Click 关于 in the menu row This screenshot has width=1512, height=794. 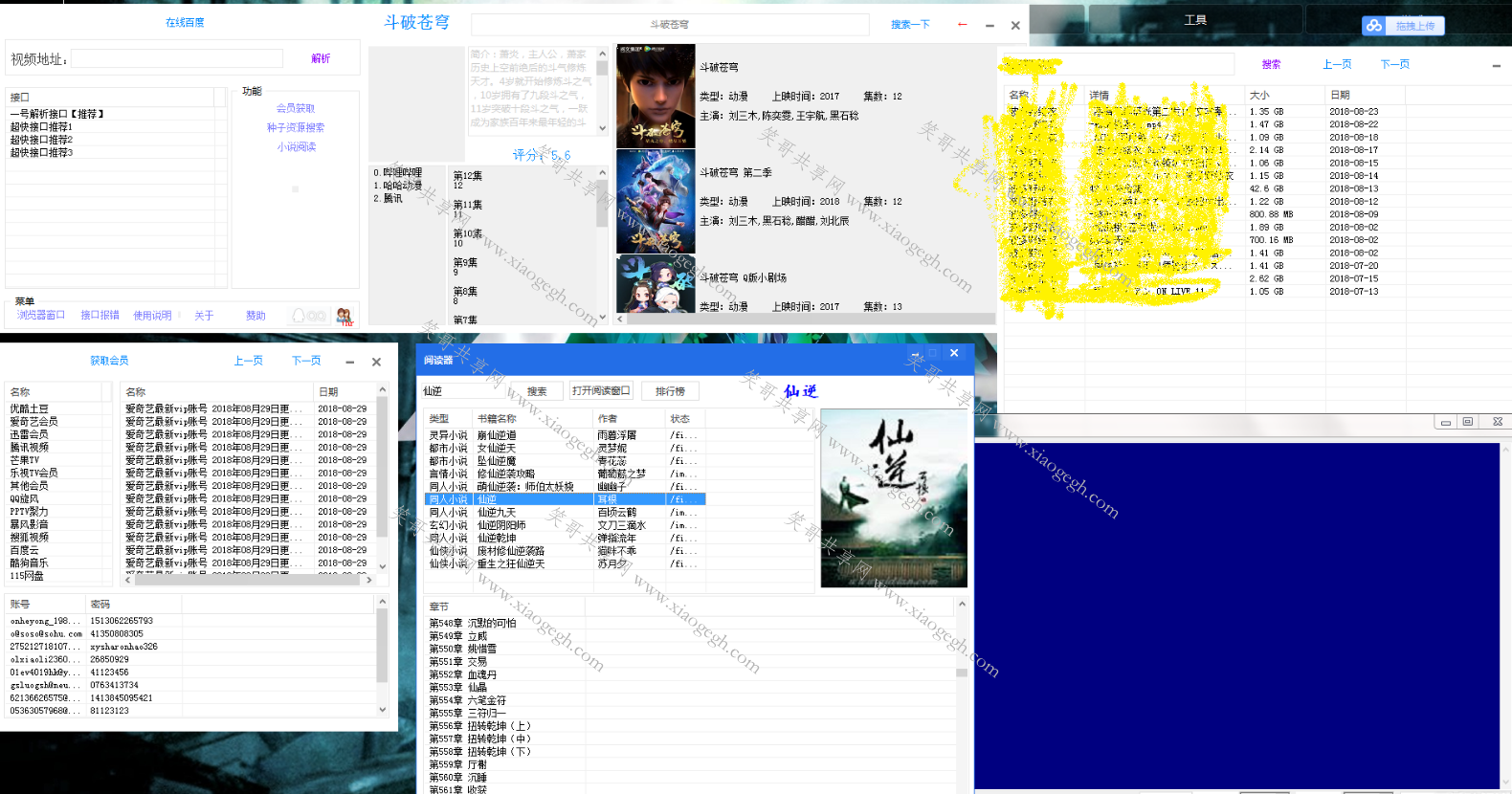[x=204, y=315]
